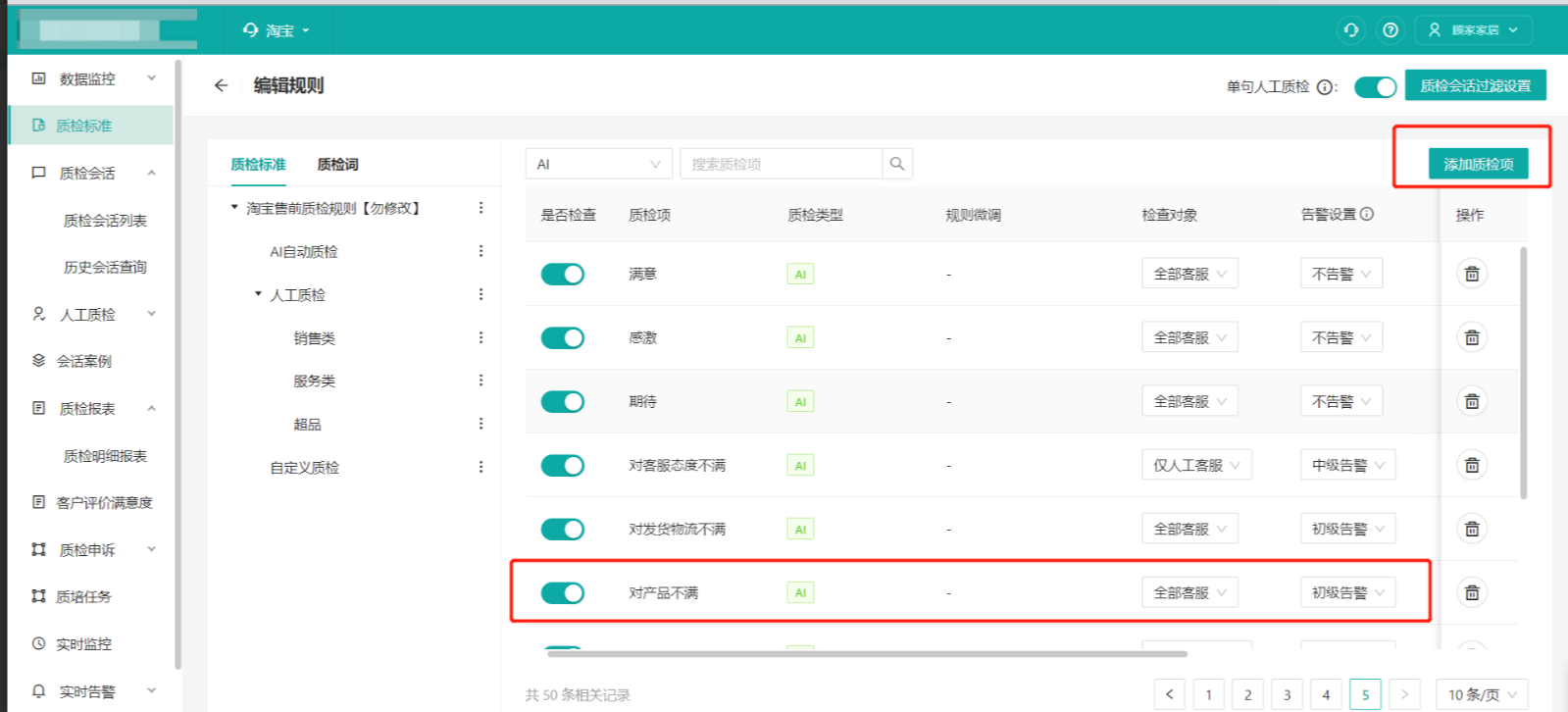Open more options for 淘宝售前质检规则 node
1568x712 pixels.
point(481,208)
